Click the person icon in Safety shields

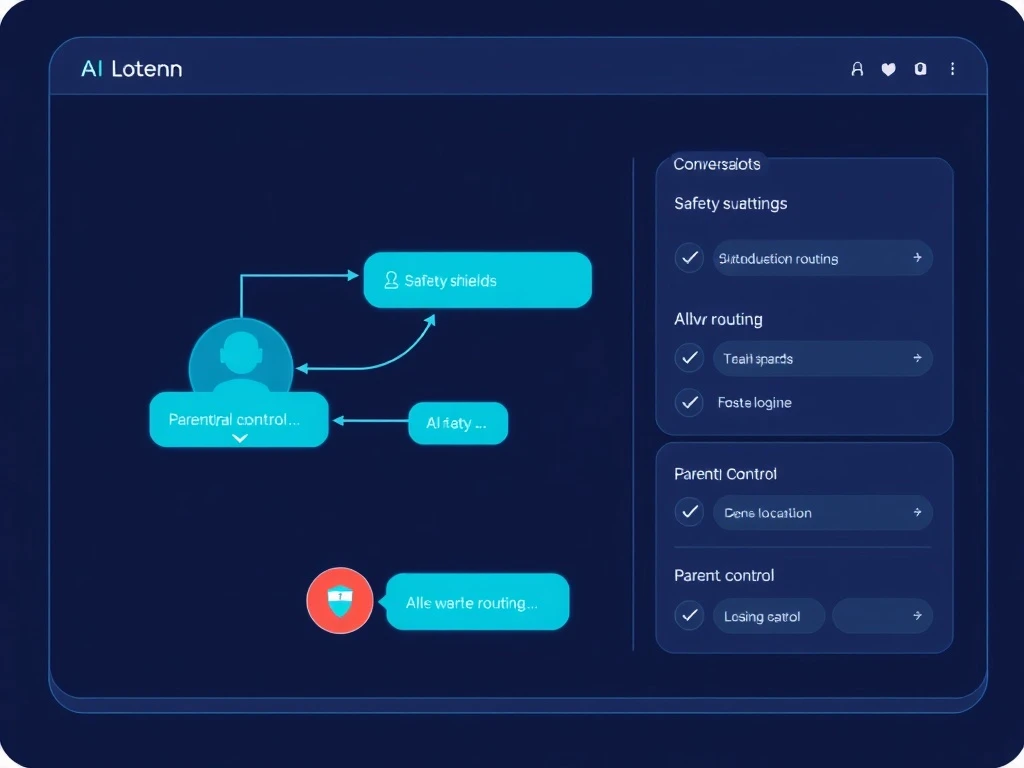coord(391,280)
